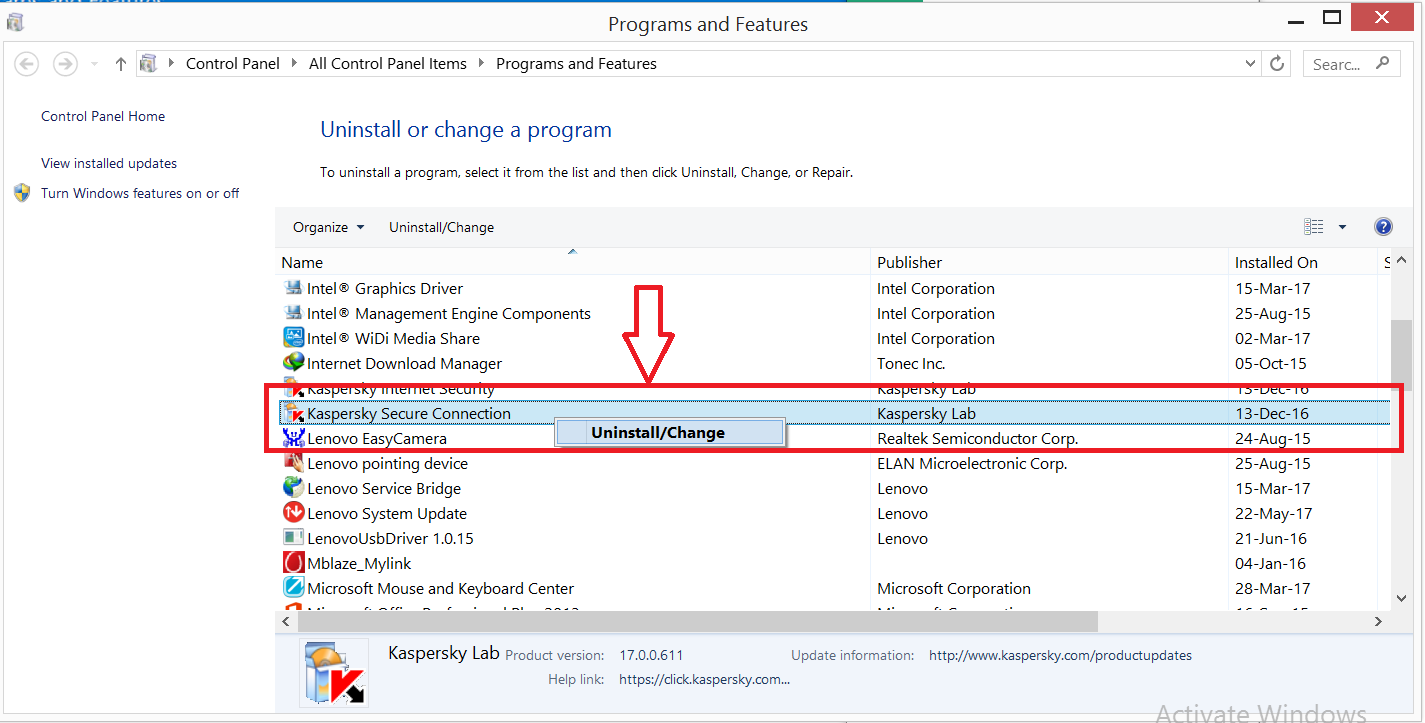Click Kaspersky icon in details pane
This screenshot has width=1425, height=723.
(x=334, y=673)
